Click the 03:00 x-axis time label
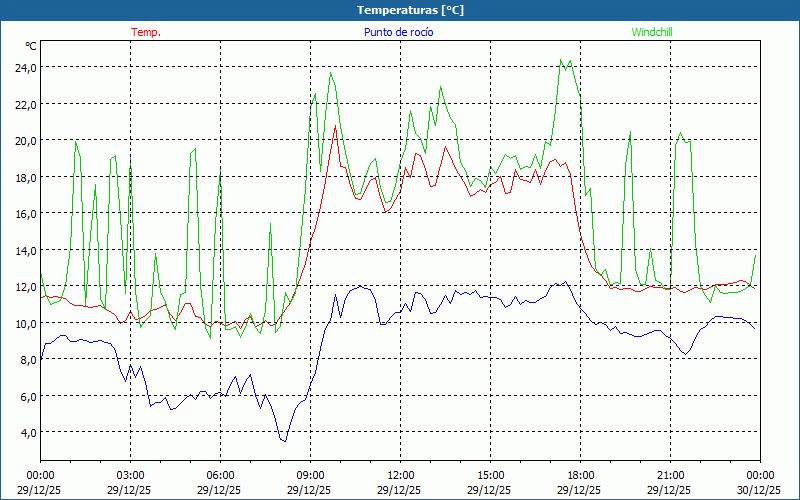 pos(130,475)
